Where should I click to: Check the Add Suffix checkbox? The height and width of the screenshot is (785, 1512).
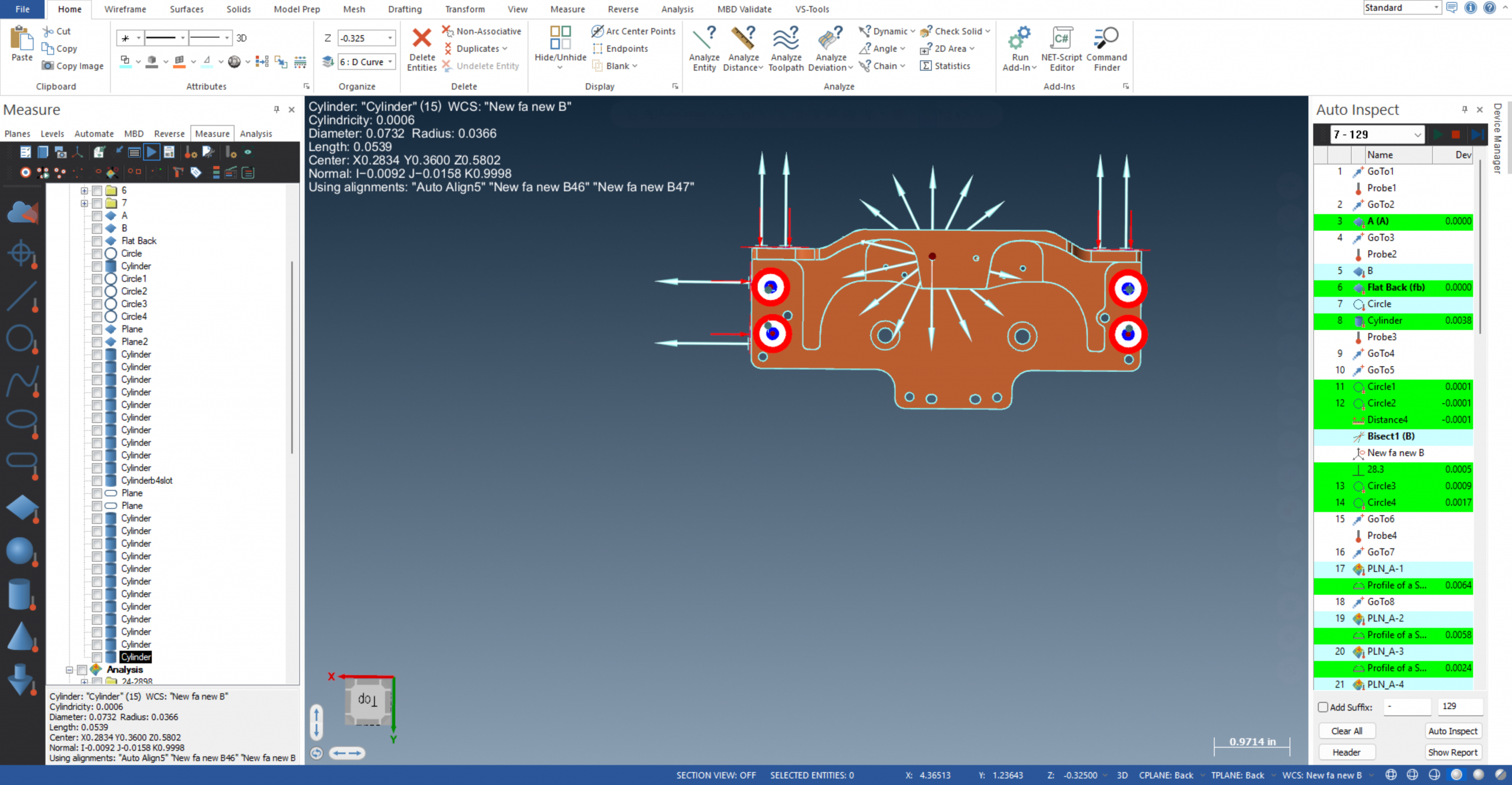[1323, 707]
